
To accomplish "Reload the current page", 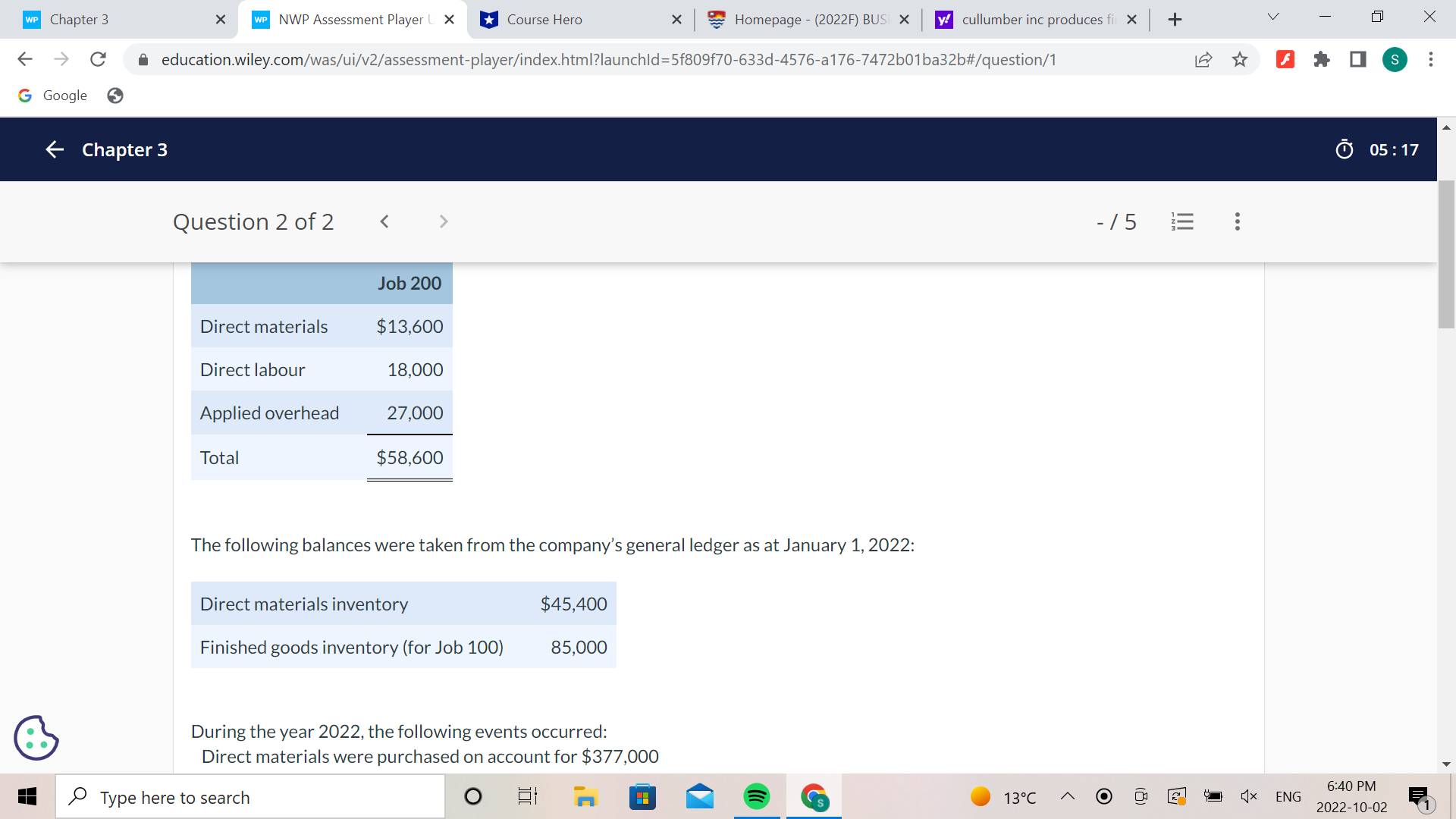I will tap(98, 59).
